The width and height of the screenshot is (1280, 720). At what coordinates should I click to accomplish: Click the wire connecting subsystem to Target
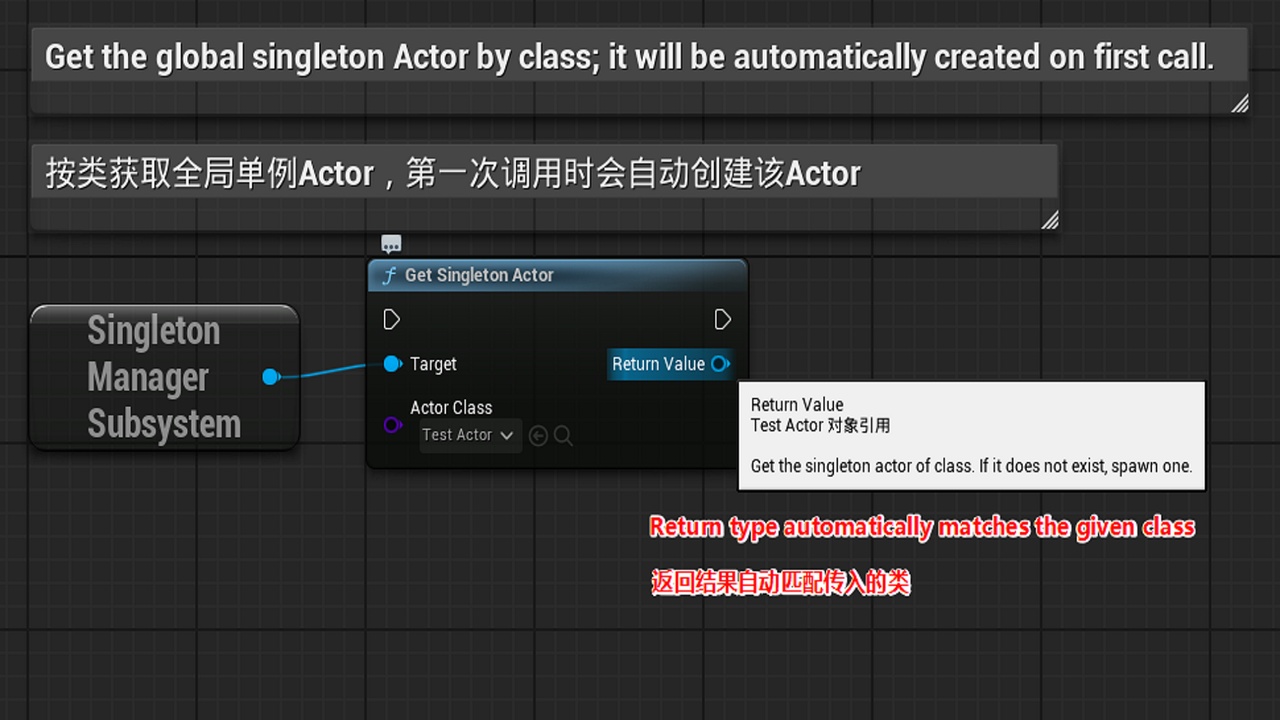(330, 371)
